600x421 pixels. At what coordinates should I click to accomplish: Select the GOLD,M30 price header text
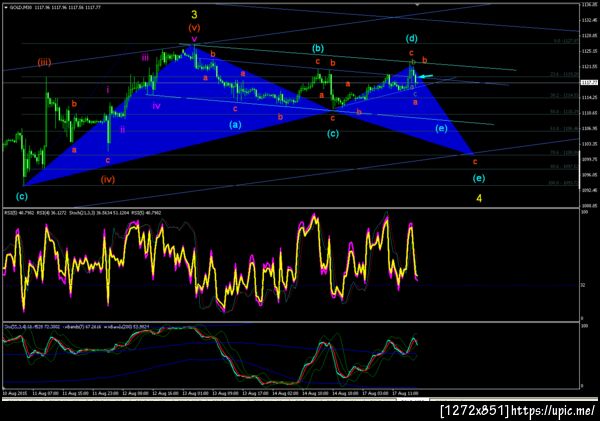[55, 7]
